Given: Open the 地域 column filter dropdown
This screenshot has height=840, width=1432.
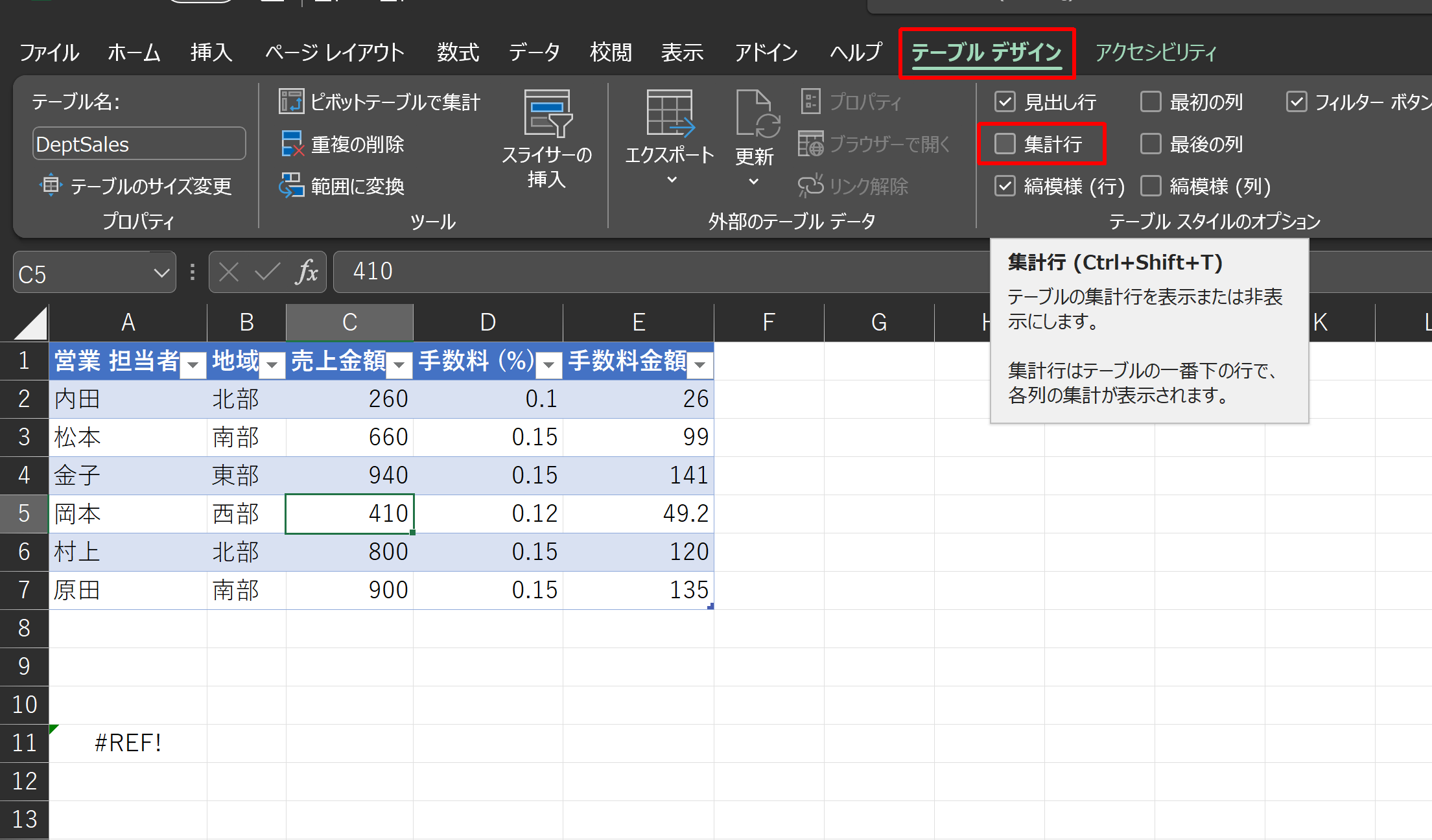Looking at the screenshot, I should click(x=272, y=365).
